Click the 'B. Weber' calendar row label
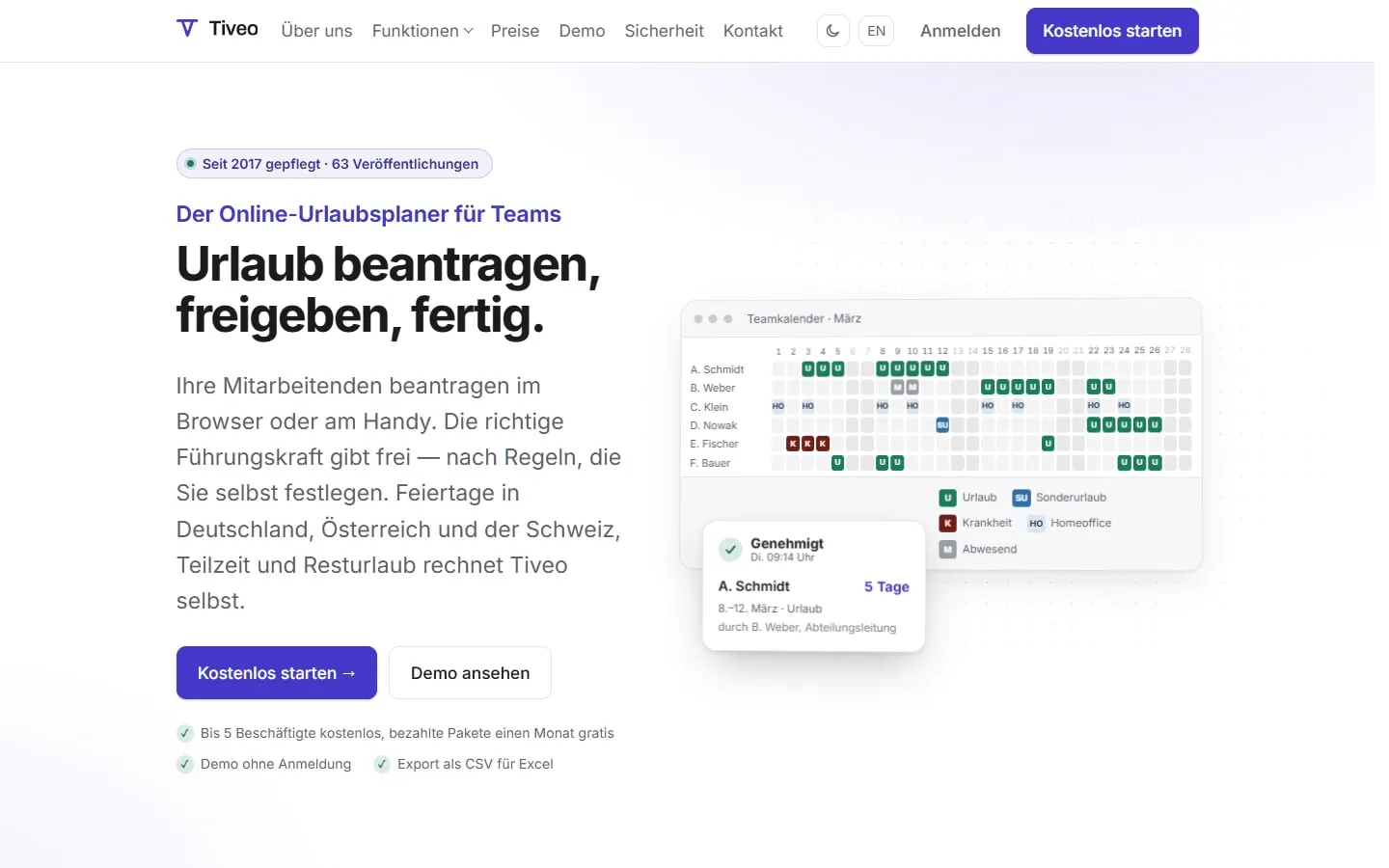This screenshot has height=868, width=1389. point(713,388)
